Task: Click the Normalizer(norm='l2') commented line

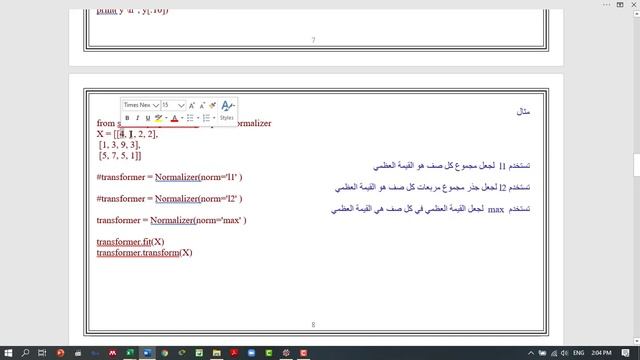Action: tap(169, 199)
